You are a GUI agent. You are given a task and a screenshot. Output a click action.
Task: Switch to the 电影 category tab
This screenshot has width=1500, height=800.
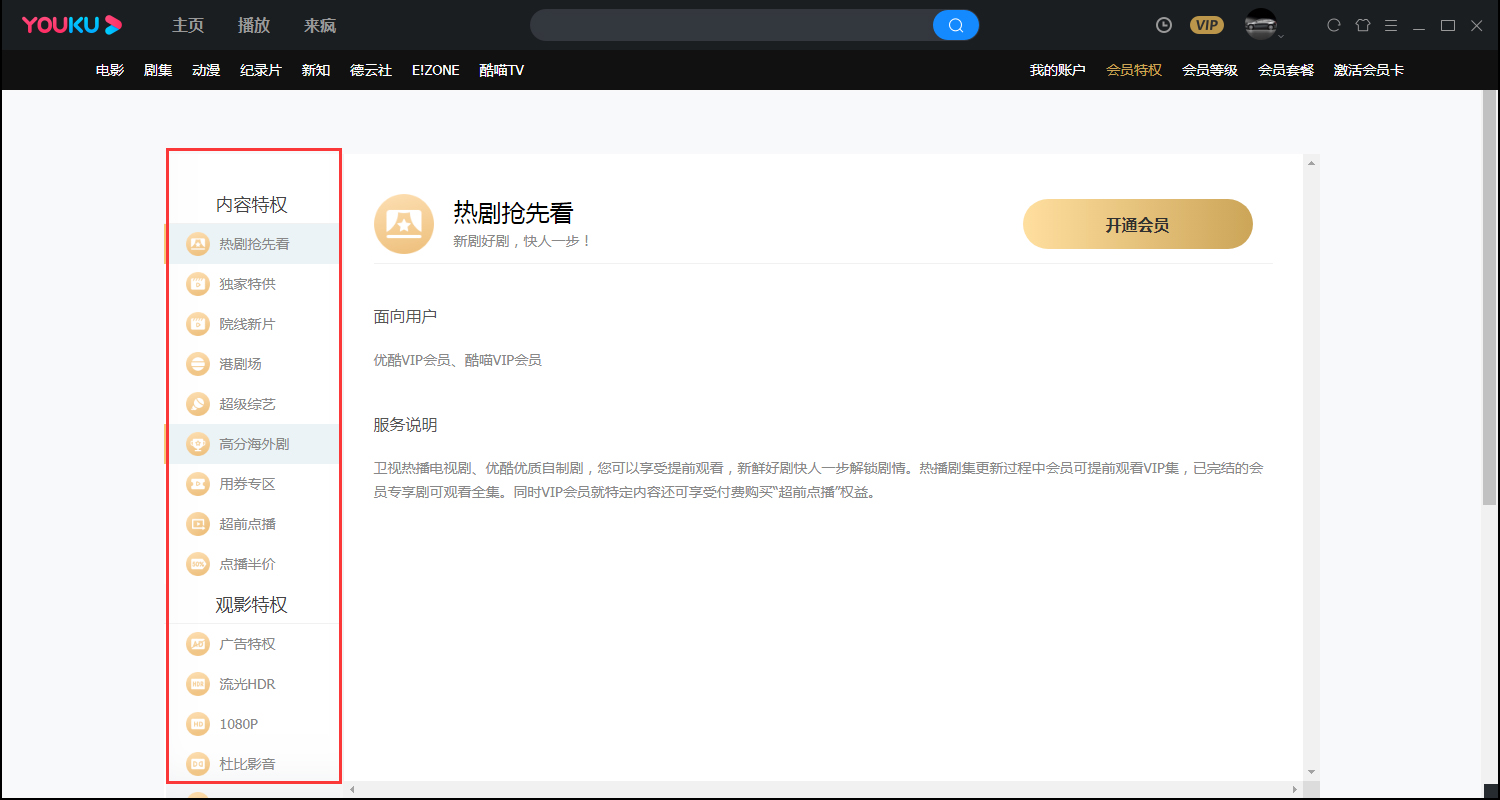point(109,69)
